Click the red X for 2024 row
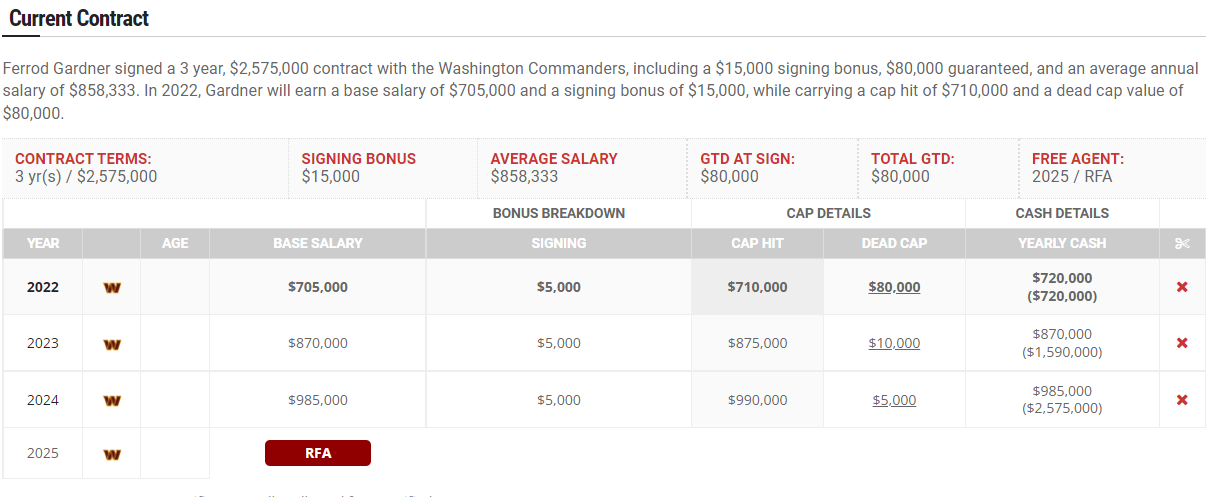 click(x=1182, y=400)
